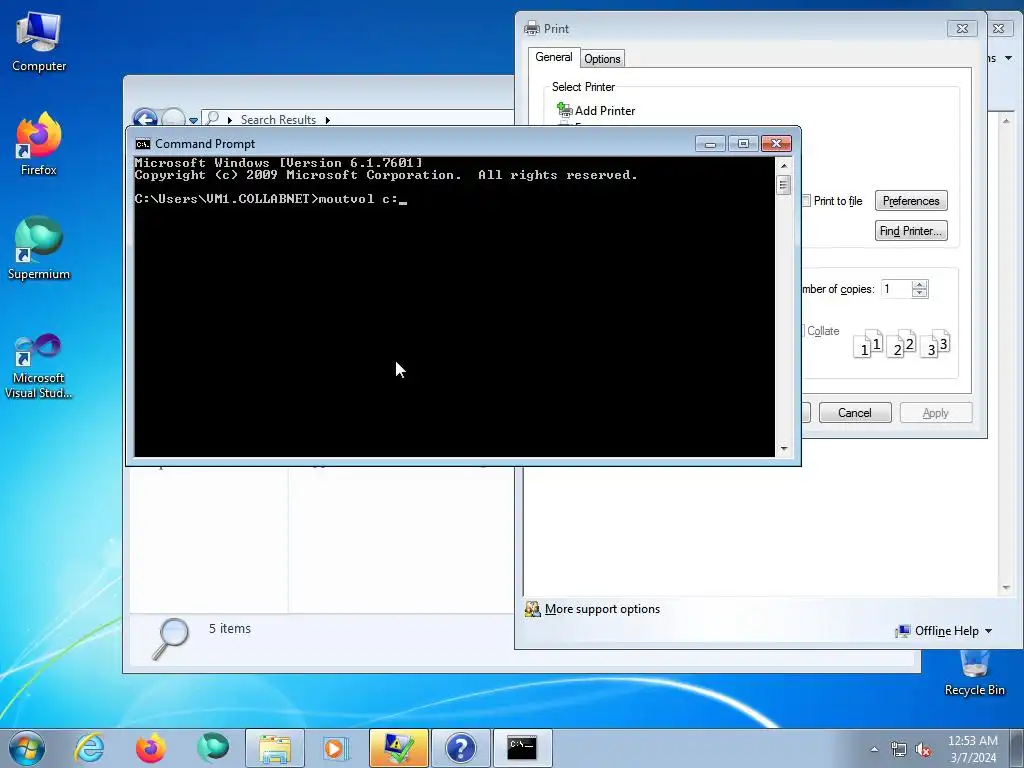Image resolution: width=1024 pixels, height=768 pixels.
Task: Close the Command Prompt window
Action: [776, 143]
